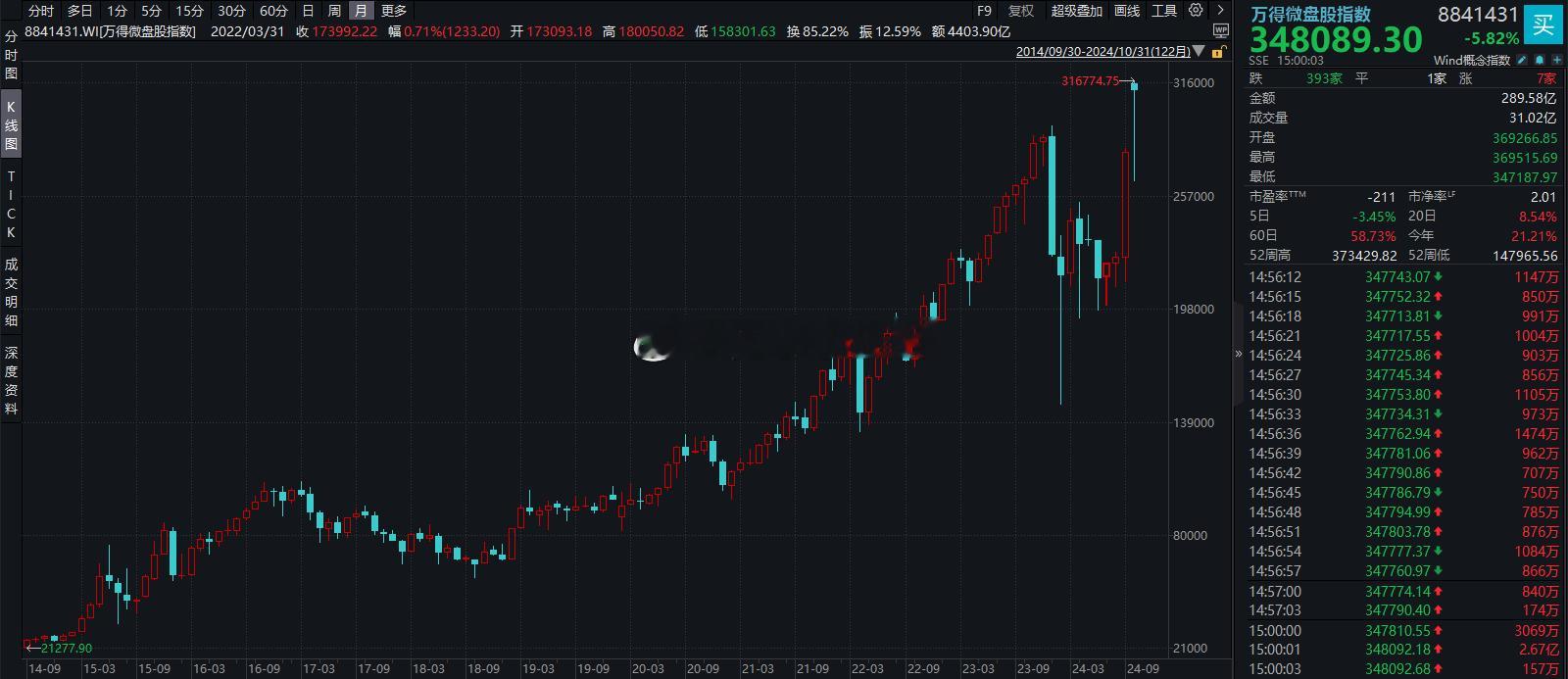Click chart header 8841431.WI[万得微盘股指数]
The height and width of the screenshot is (679, 1568).
click(x=110, y=31)
